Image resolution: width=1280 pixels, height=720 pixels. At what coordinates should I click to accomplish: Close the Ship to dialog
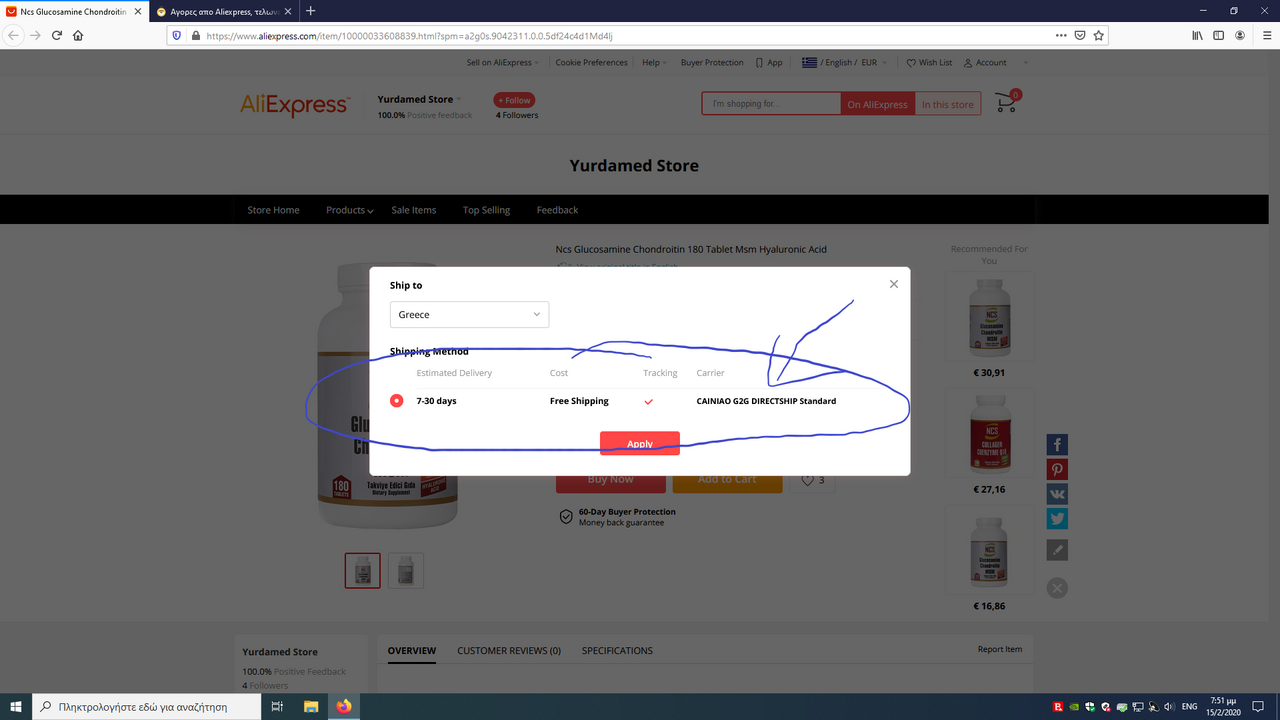[x=893, y=284]
